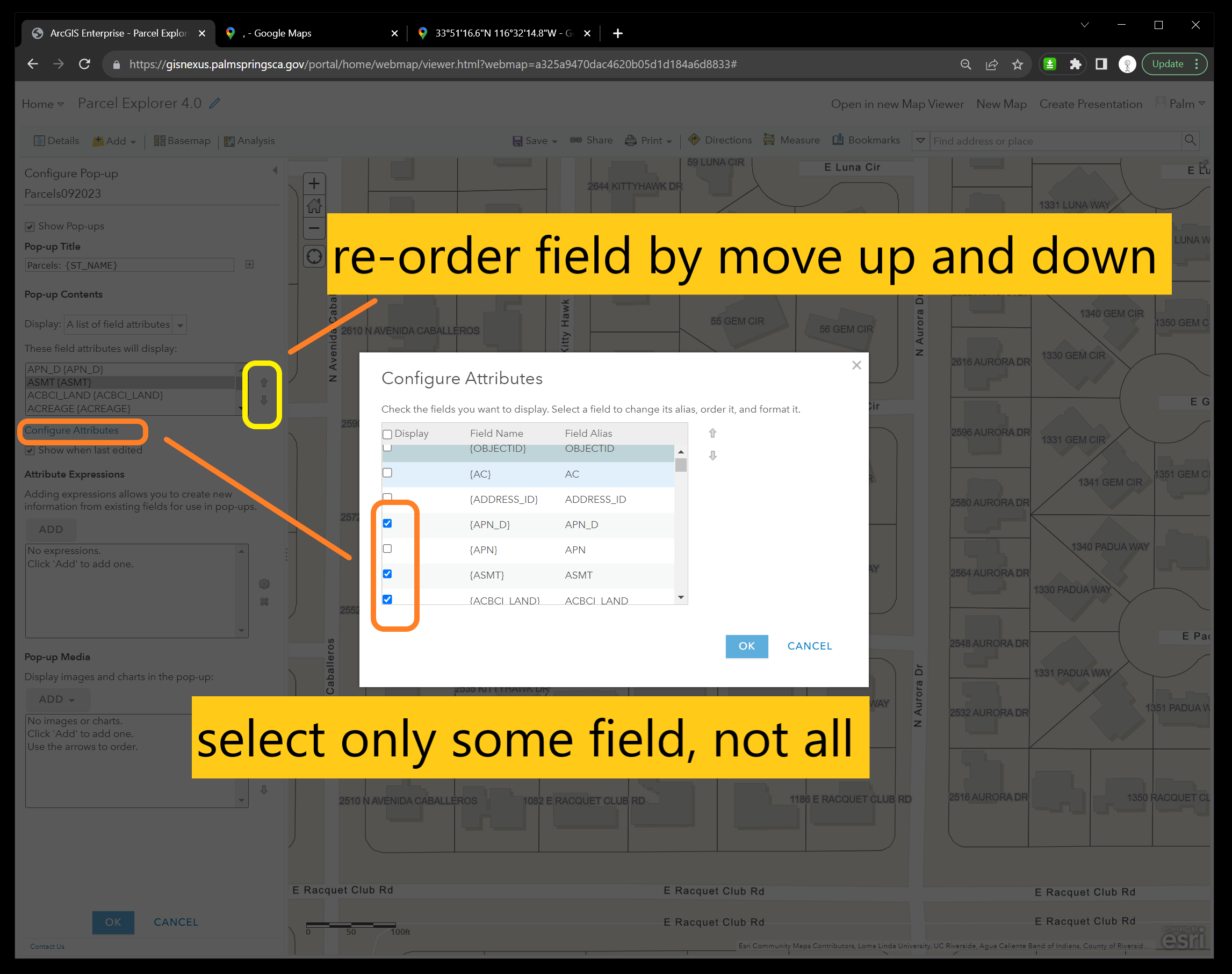Screen dimensions: 1232x974
Task: Click the search magnifier button
Action: coord(1191,140)
